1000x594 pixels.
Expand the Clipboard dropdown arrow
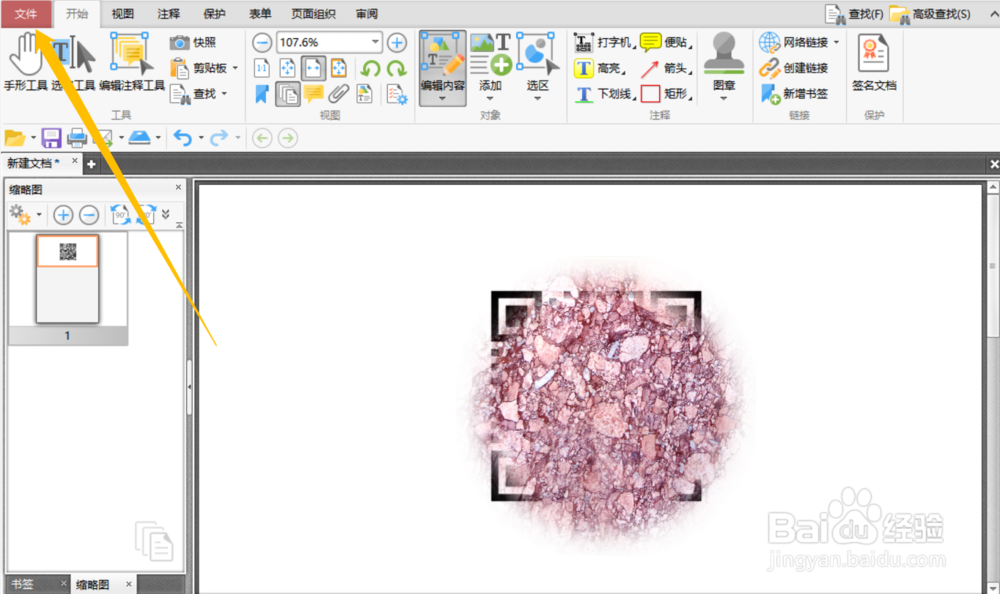(235, 68)
